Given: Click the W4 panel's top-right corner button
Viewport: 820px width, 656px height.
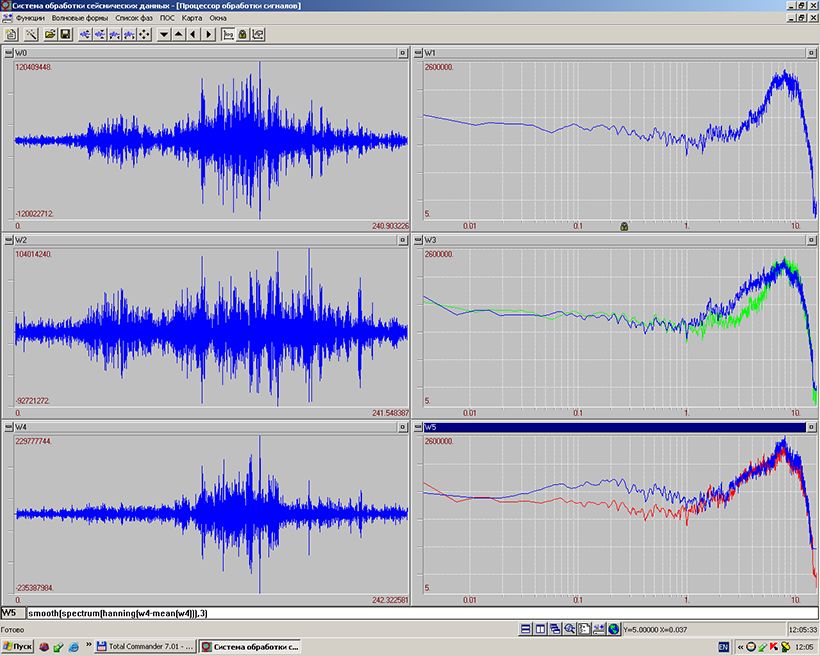Looking at the screenshot, I should [402, 427].
